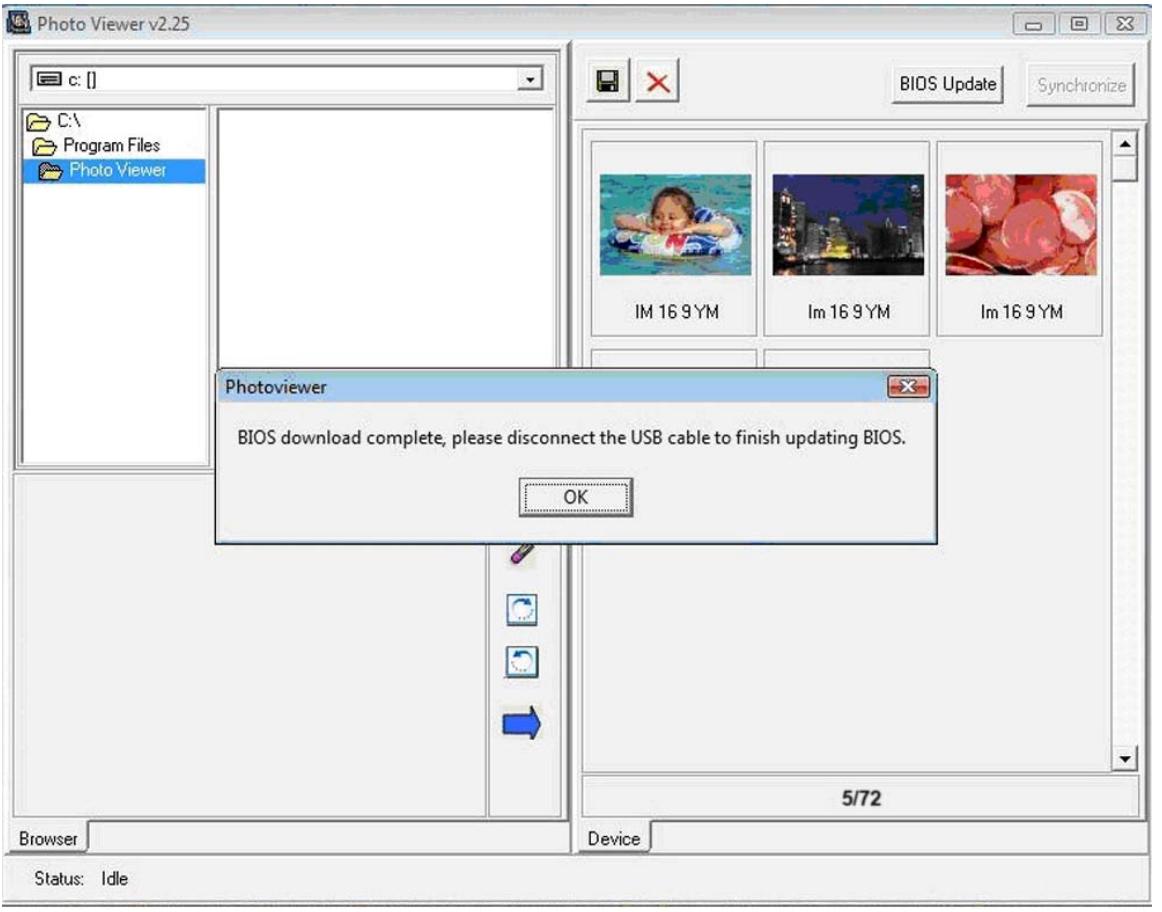Select the night city skyline thumbnail
1162x912 pixels.
tap(848, 226)
